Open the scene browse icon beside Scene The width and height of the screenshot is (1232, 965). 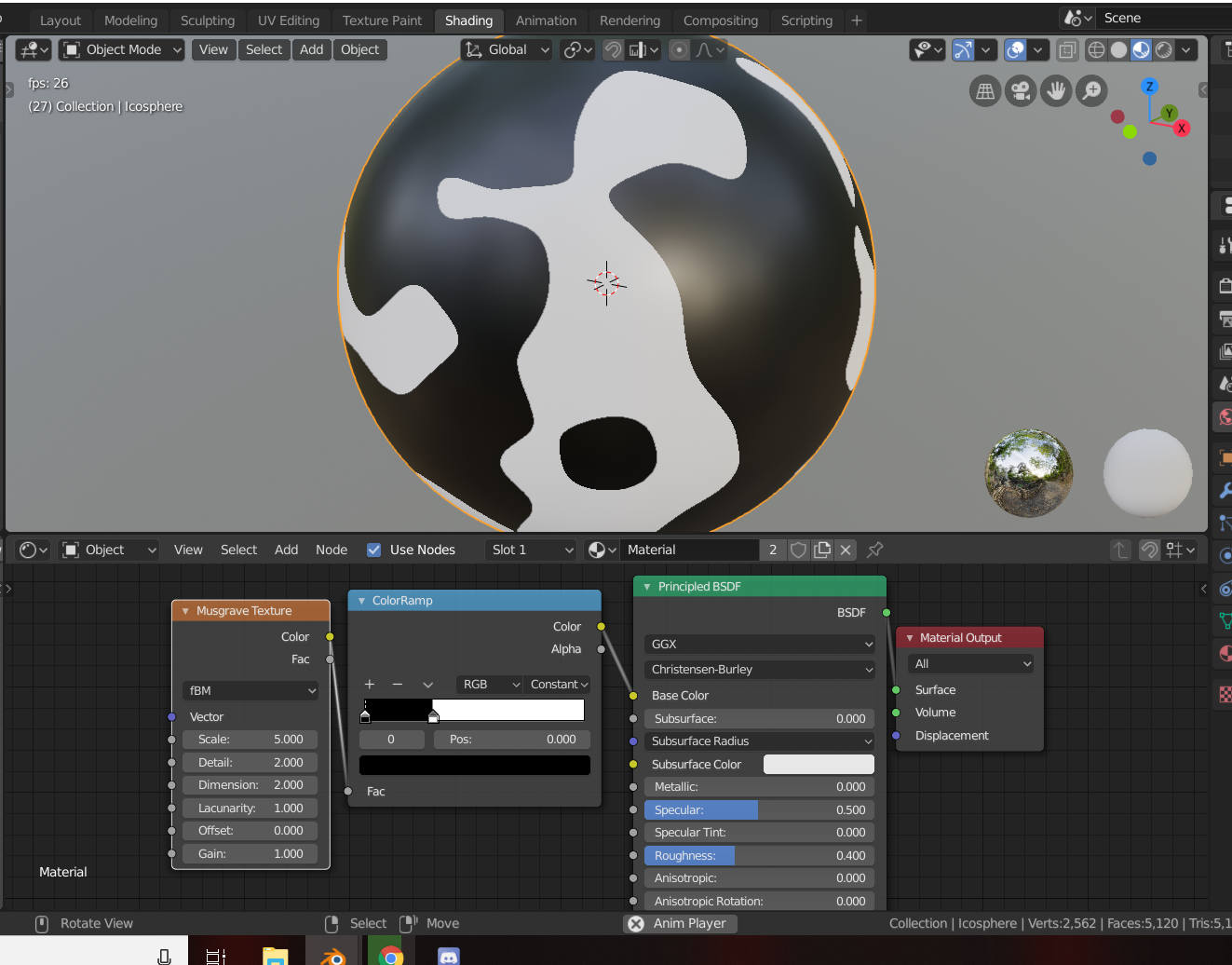1078,18
